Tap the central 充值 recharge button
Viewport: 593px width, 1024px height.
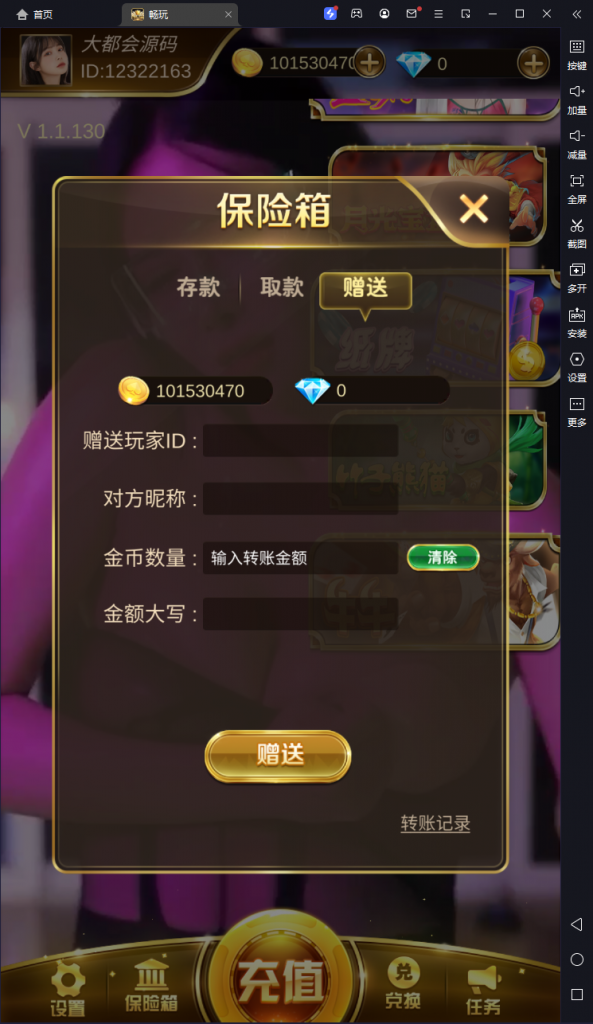[281, 976]
